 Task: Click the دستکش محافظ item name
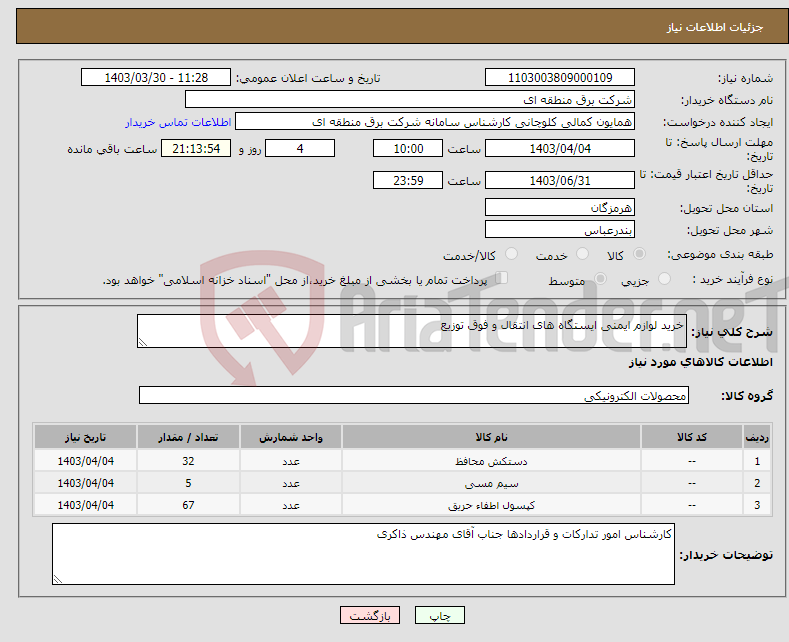pyautogui.click(x=491, y=461)
